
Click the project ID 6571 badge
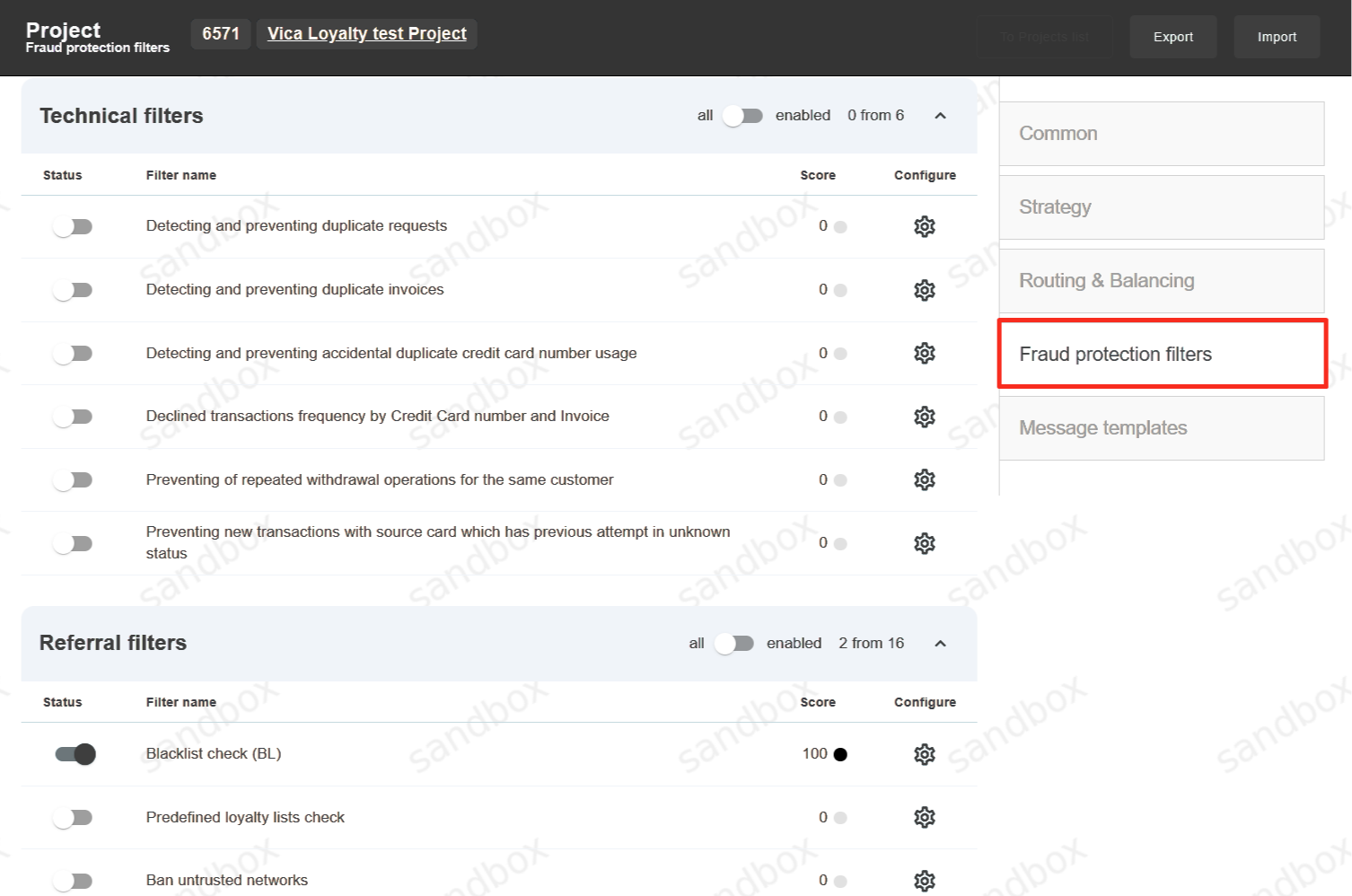point(221,34)
